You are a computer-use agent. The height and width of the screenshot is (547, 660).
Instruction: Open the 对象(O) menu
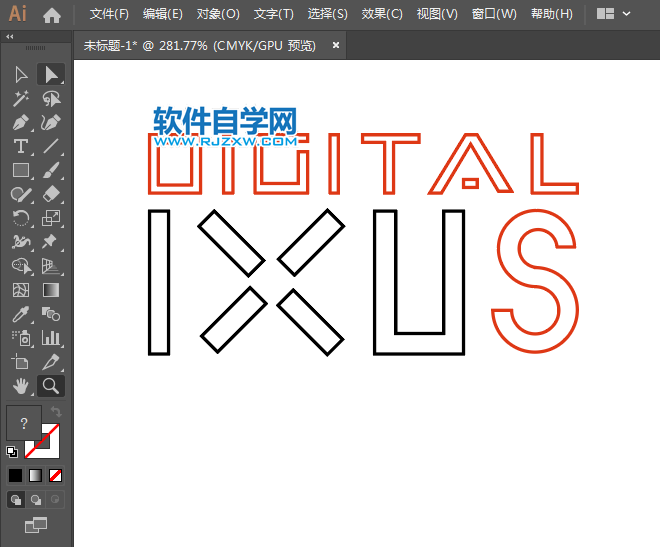tap(218, 14)
